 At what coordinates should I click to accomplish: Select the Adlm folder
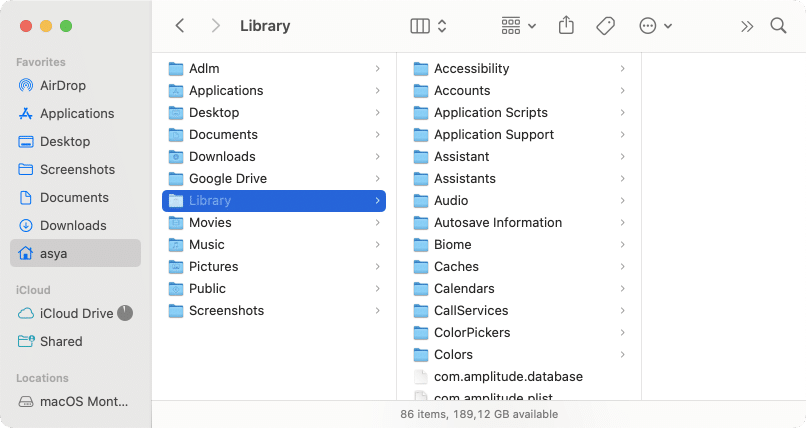coord(274,68)
